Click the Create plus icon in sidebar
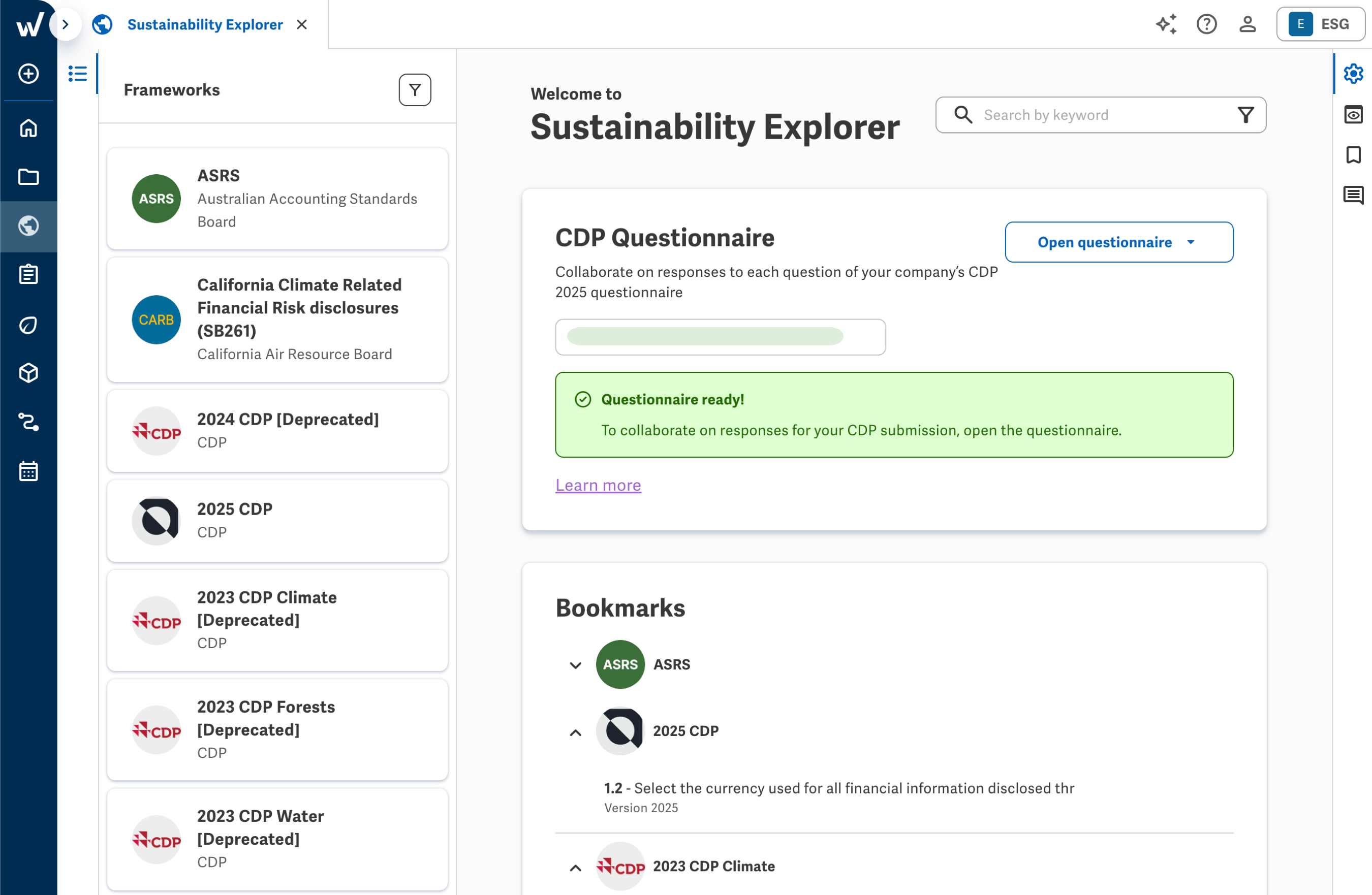Viewport: 1372px width, 895px height. (x=28, y=73)
